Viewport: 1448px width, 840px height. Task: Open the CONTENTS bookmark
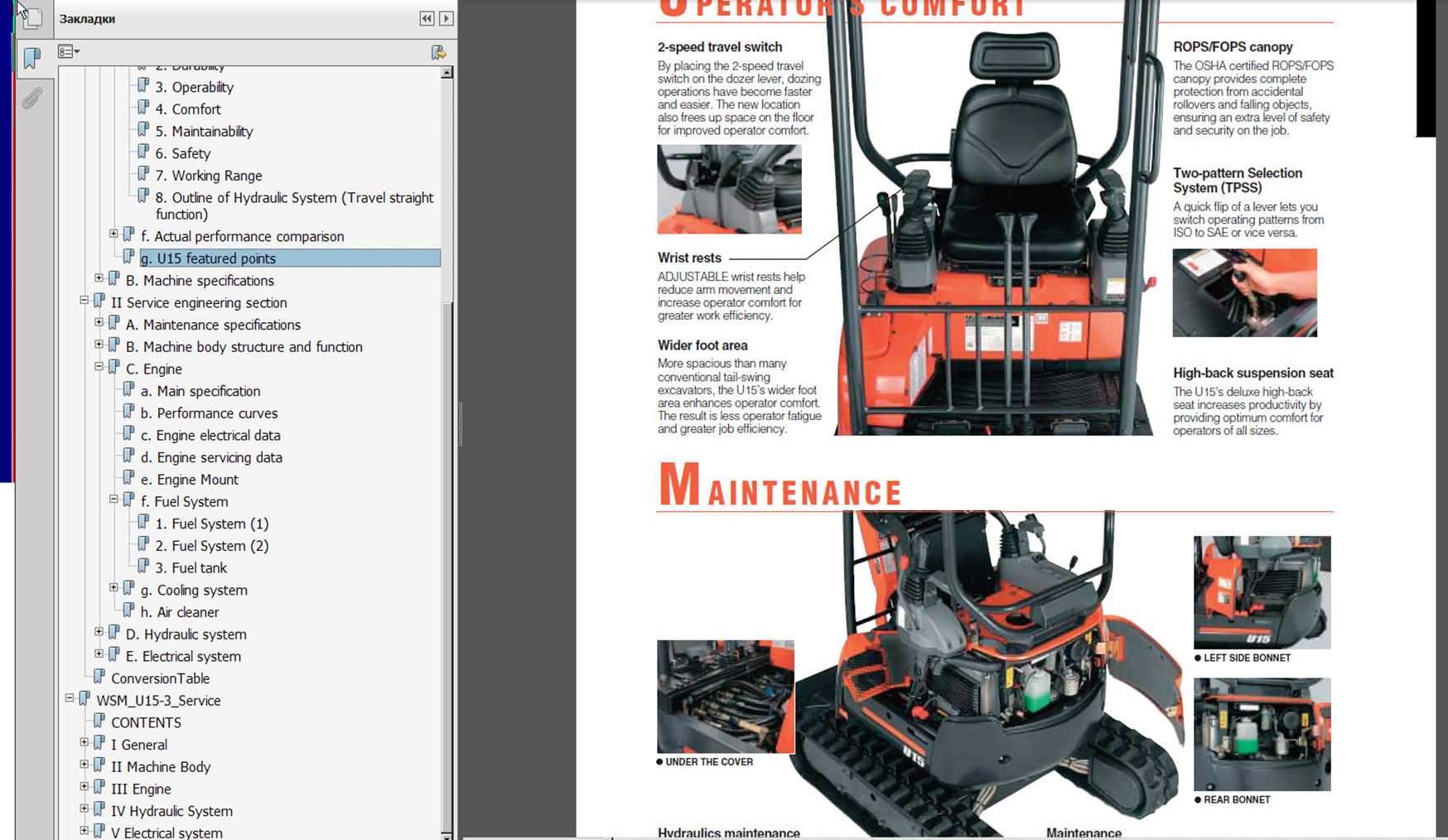146,722
